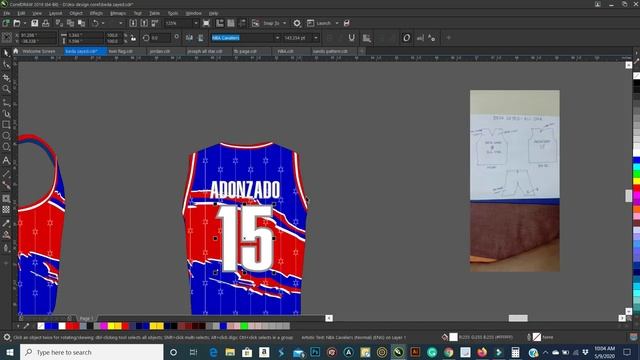Click the Print icon
The width and height of the screenshot is (640, 360).
(x=46, y=23)
